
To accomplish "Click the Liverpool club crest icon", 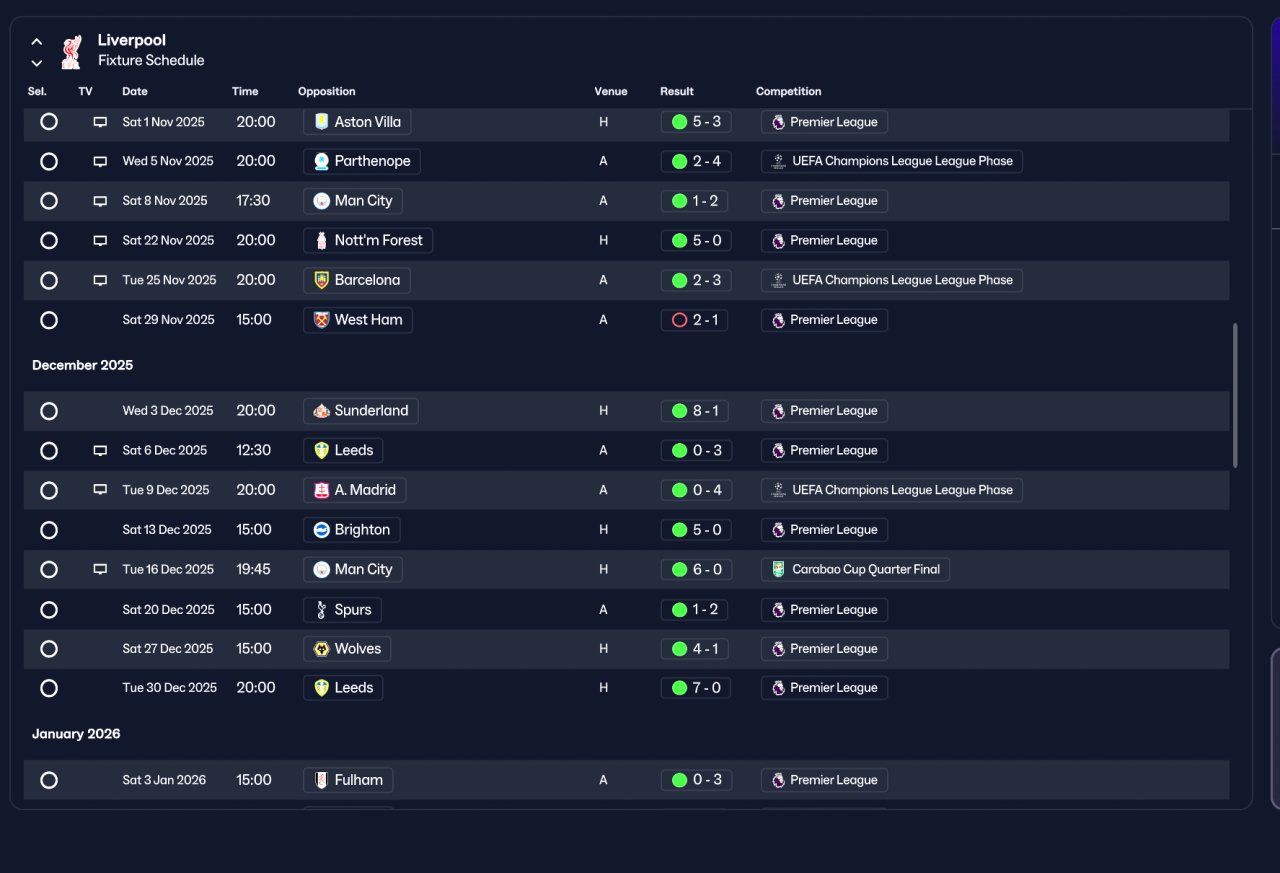I will (71, 51).
